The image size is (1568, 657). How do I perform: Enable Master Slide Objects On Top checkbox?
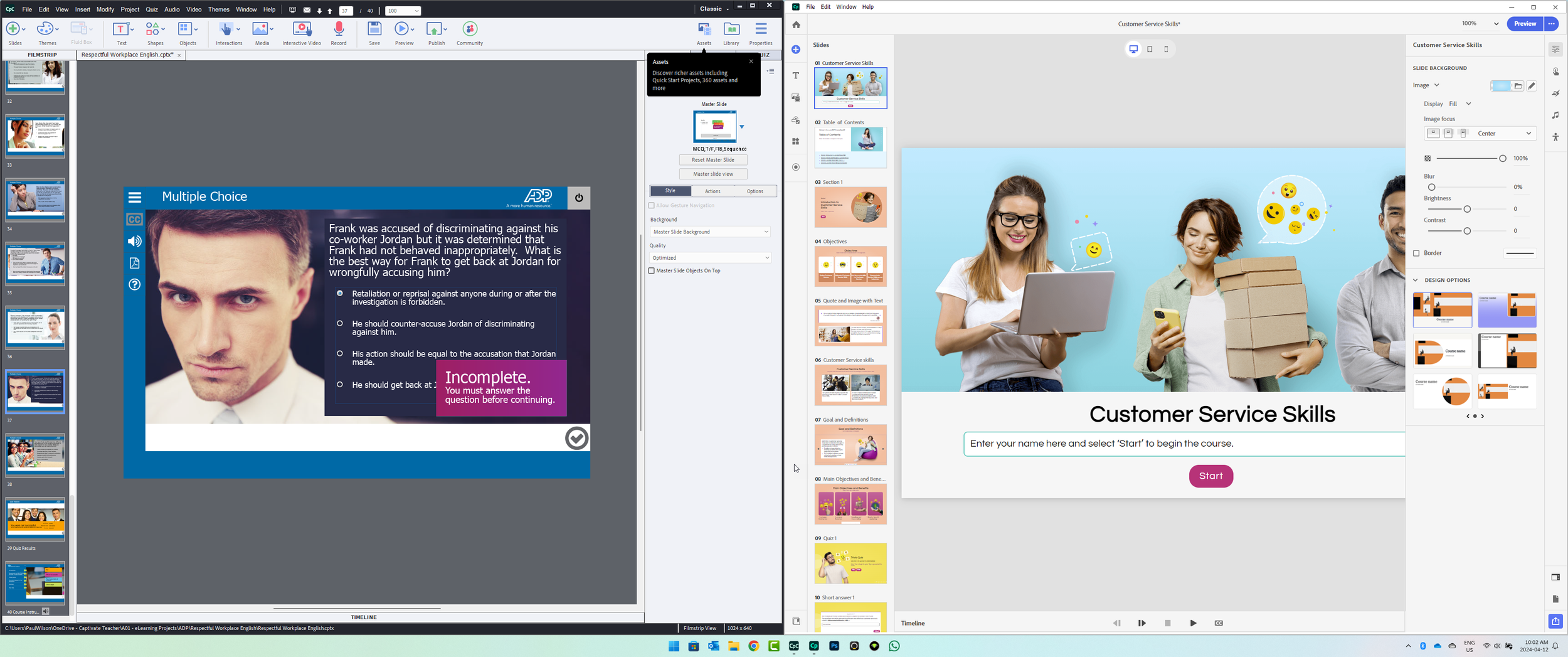[652, 271]
